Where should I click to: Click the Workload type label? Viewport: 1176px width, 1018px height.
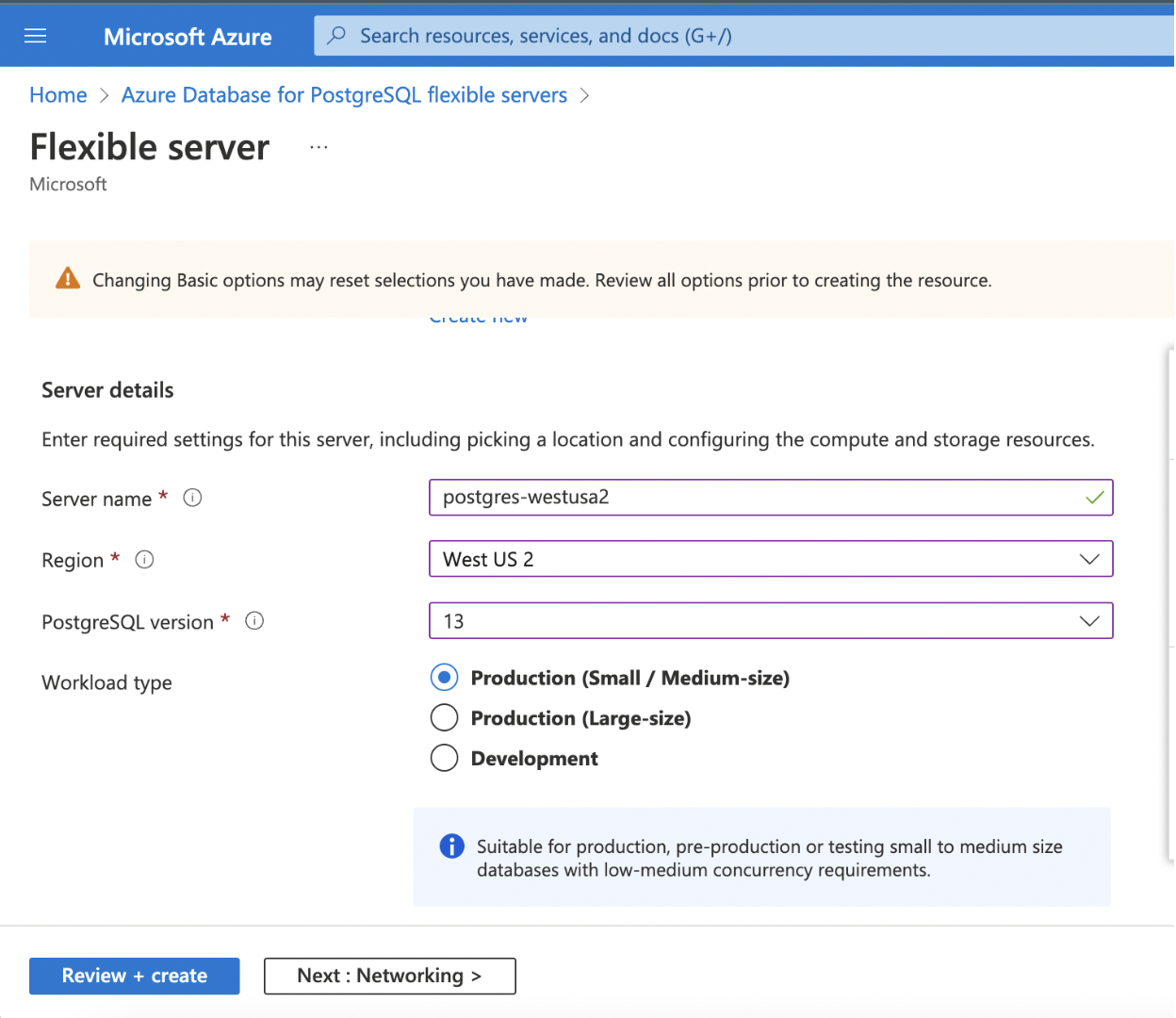pyautogui.click(x=106, y=682)
